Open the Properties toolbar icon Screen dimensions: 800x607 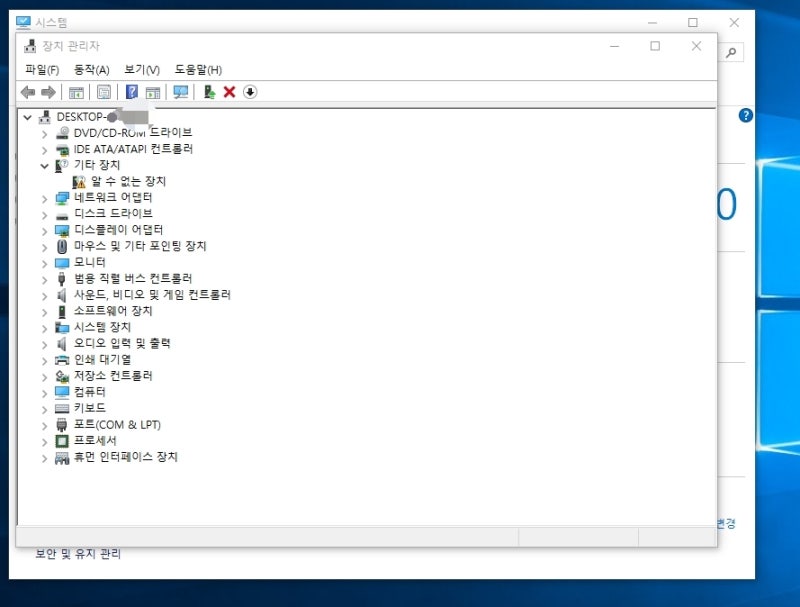104,92
